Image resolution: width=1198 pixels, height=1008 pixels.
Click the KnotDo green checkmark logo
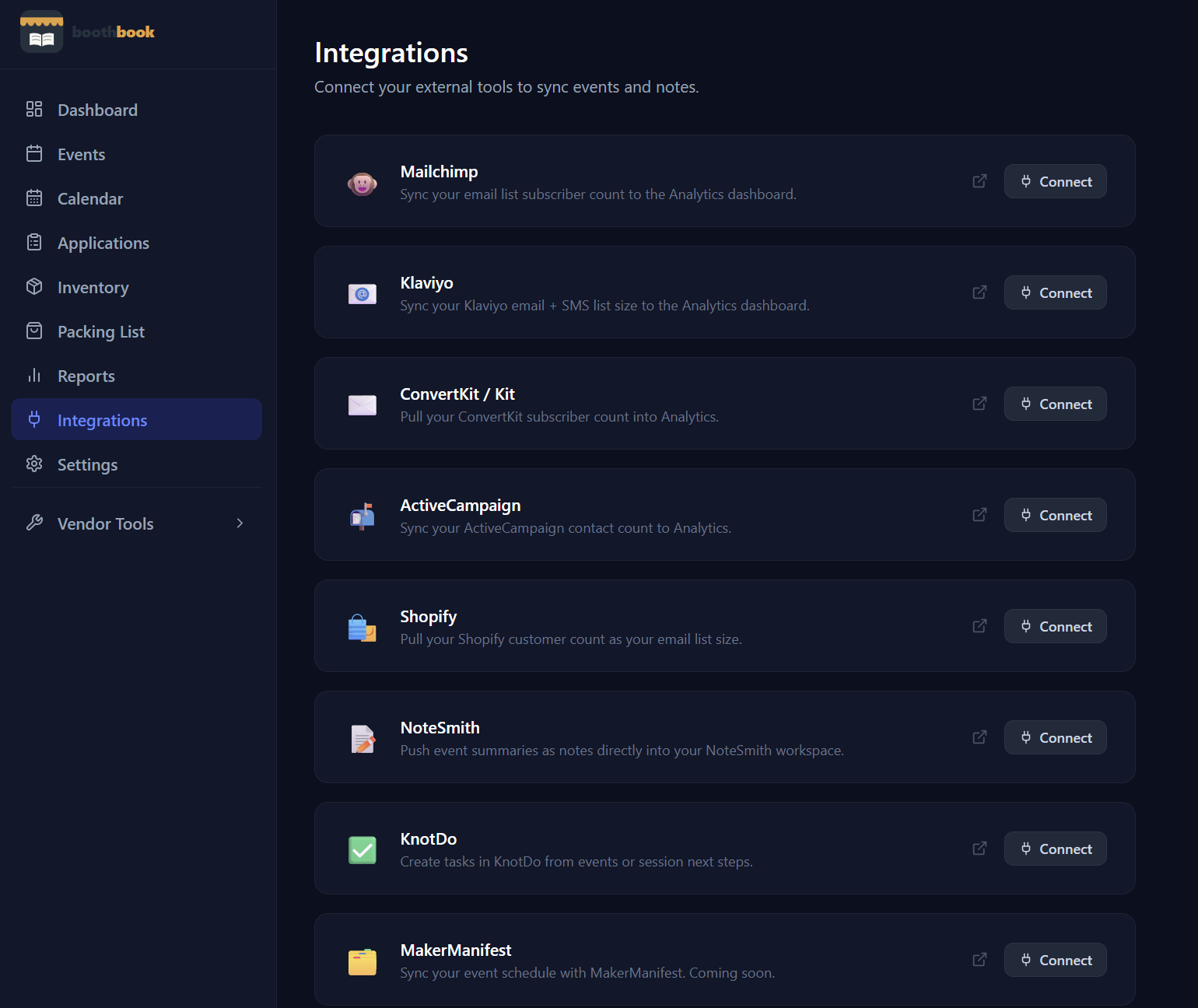(363, 850)
